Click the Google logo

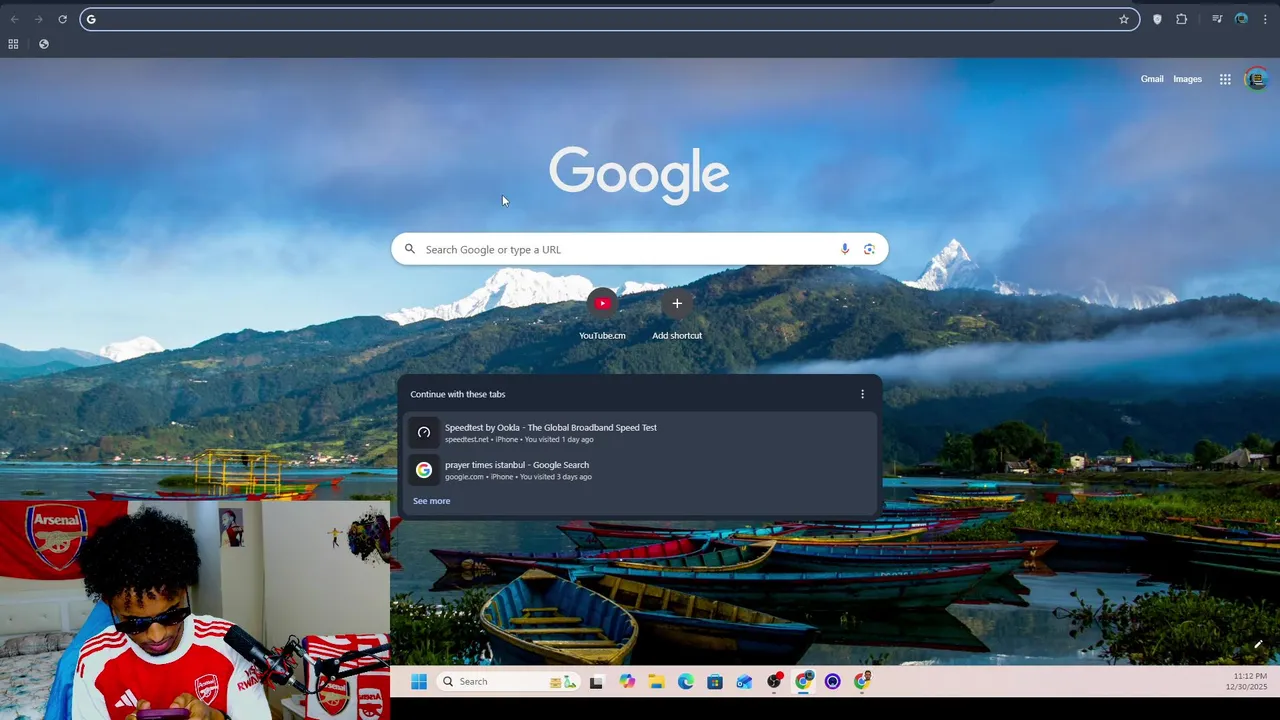(639, 175)
